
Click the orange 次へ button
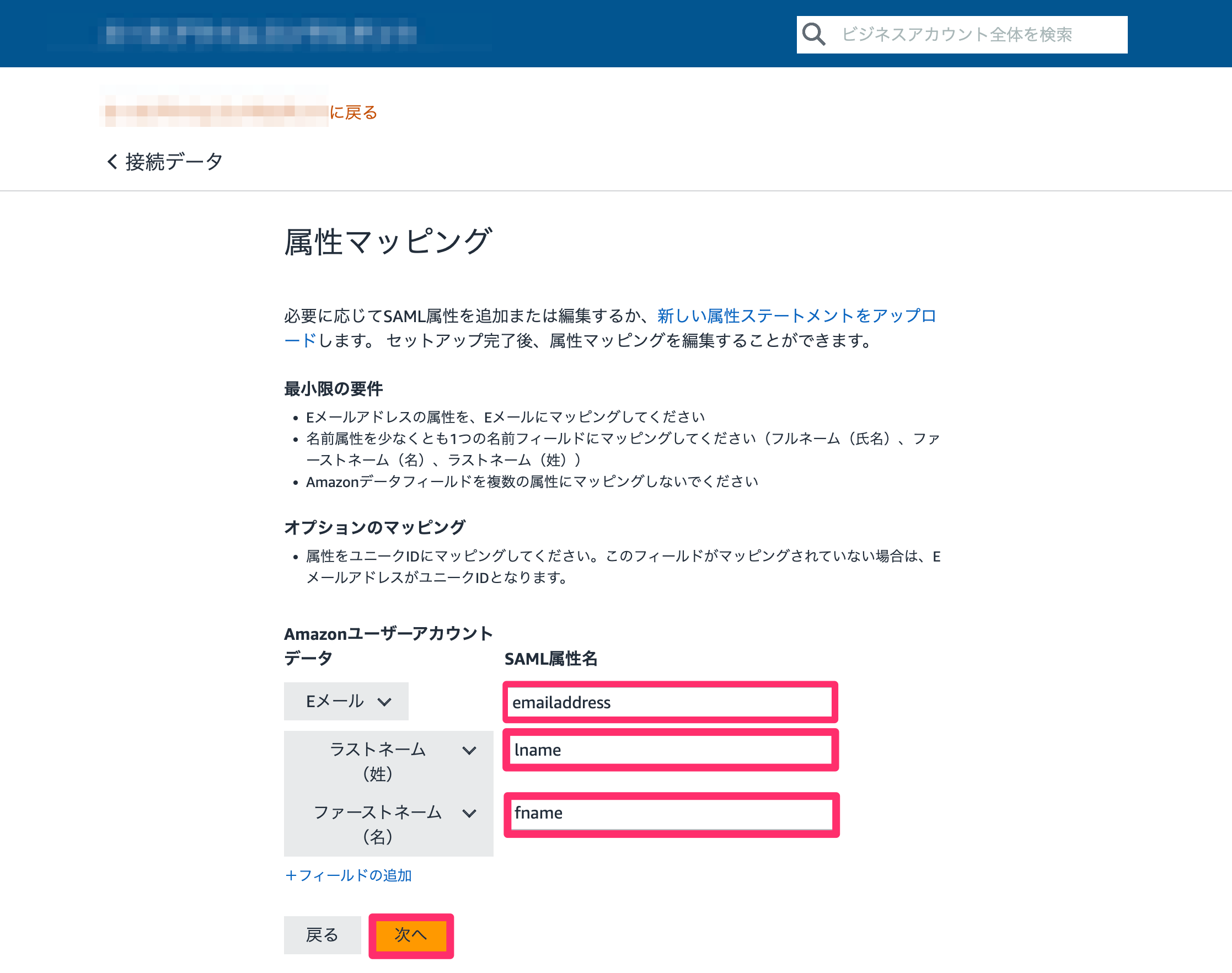point(411,935)
